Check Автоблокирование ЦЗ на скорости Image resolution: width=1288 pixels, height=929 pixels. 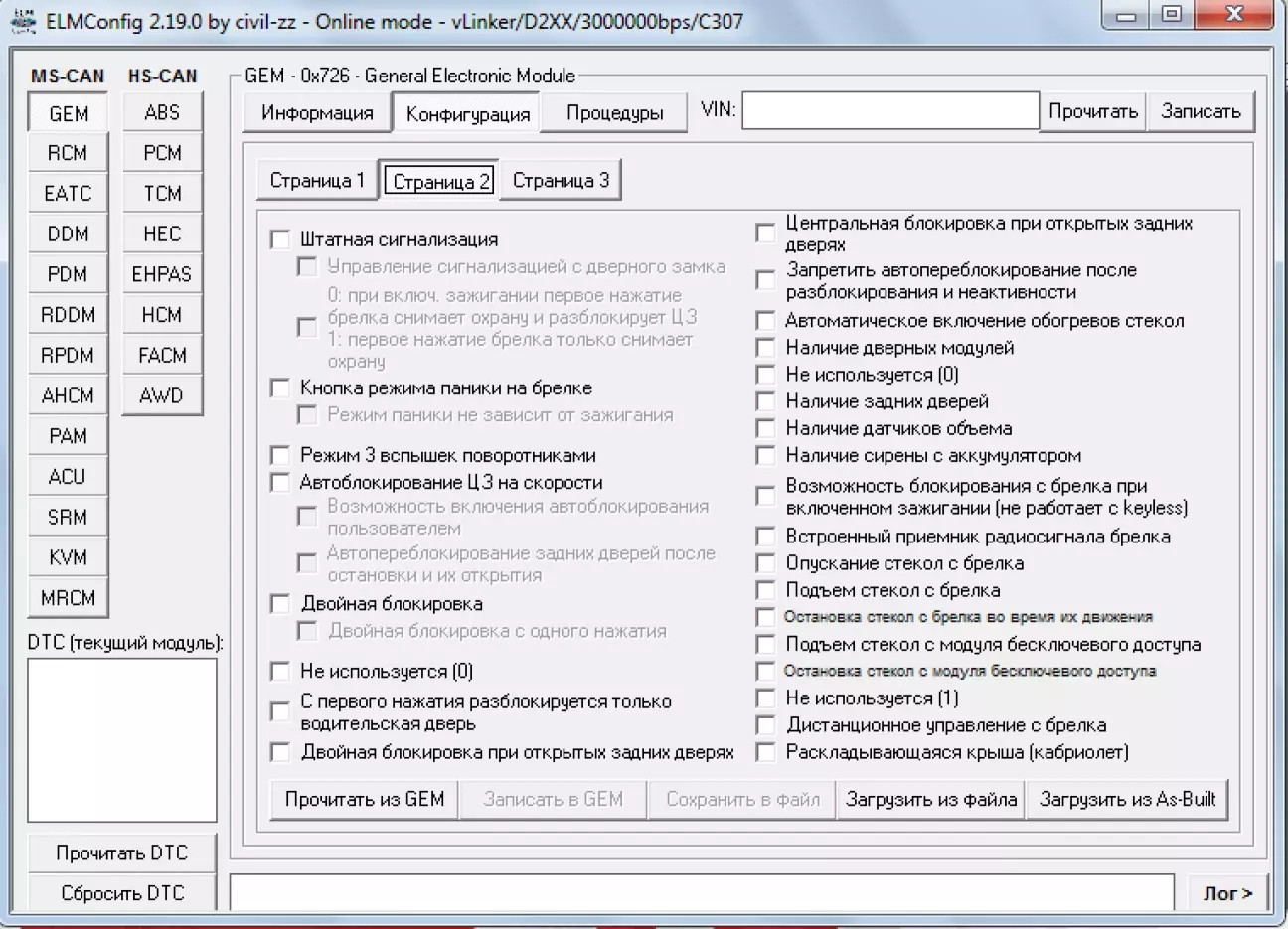pos(281,483)
